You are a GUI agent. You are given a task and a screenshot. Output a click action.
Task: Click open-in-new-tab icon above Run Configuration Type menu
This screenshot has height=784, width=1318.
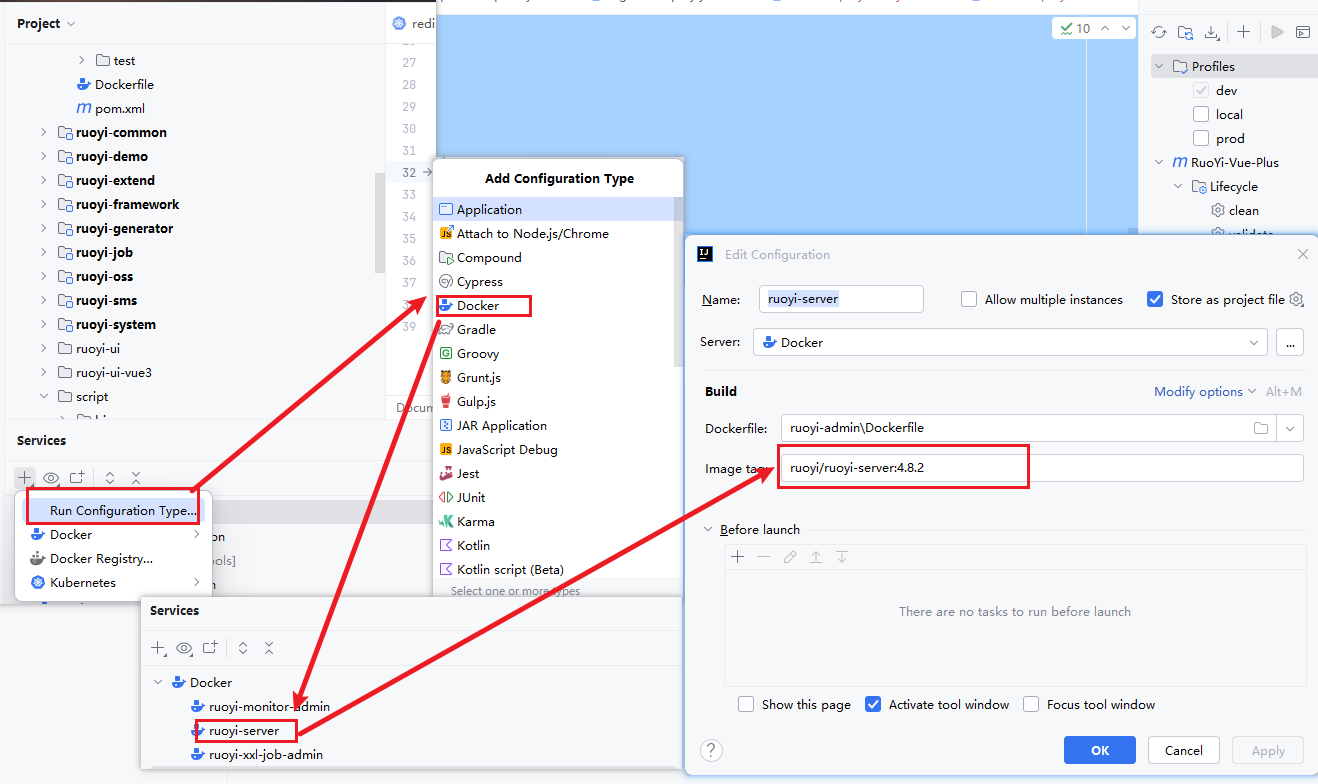pyautogui.click(x=77, y=478)
